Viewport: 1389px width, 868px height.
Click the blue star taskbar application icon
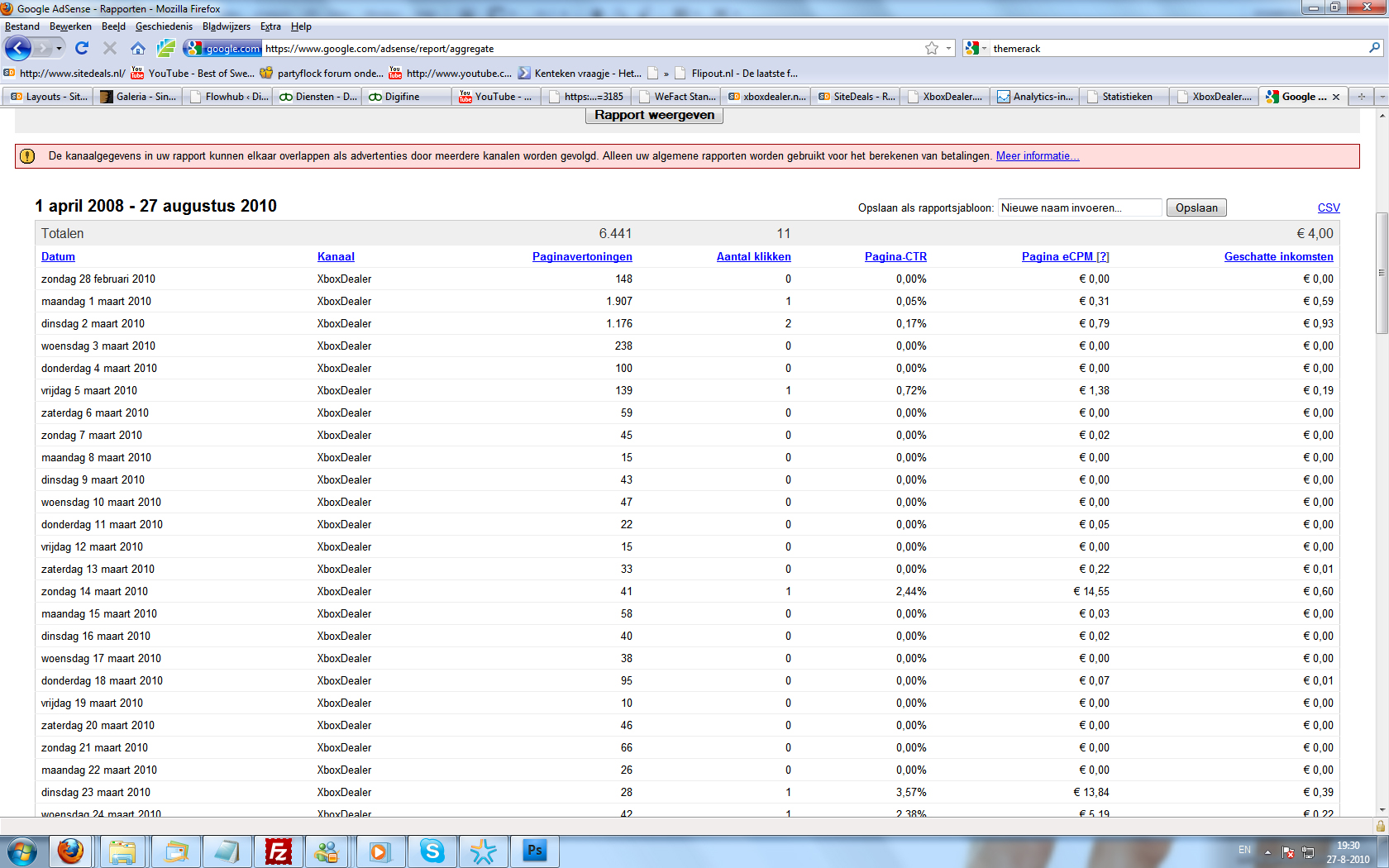pos(484,851)
